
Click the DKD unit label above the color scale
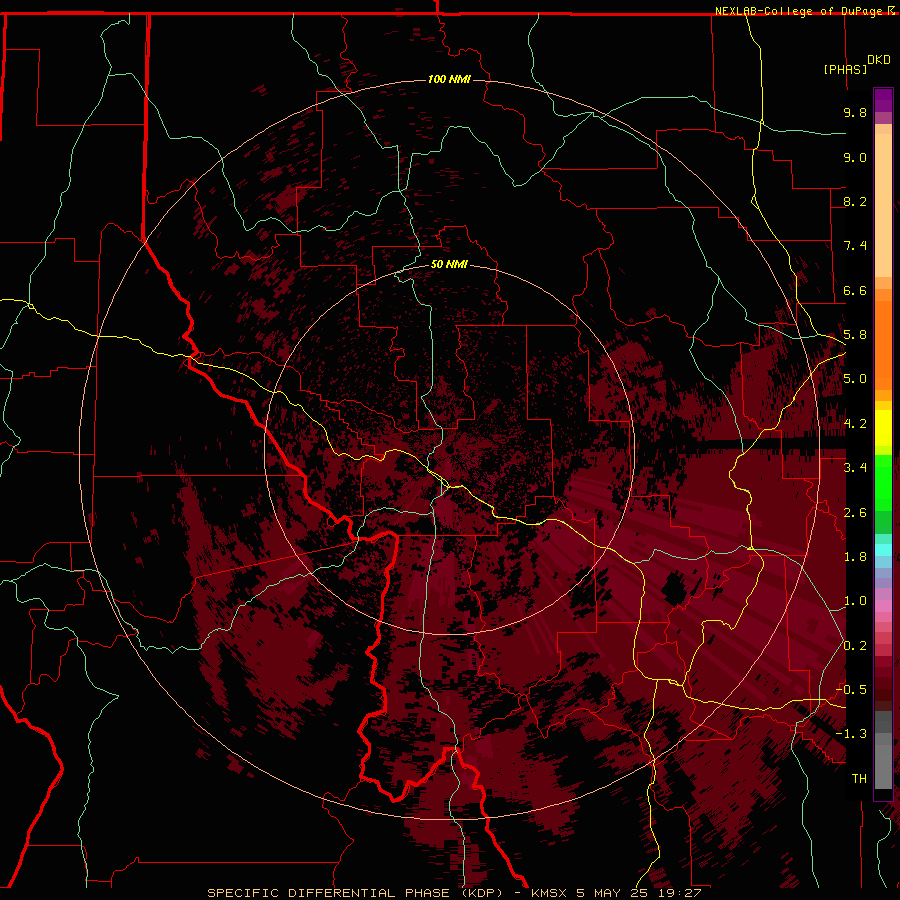[879, 60]
